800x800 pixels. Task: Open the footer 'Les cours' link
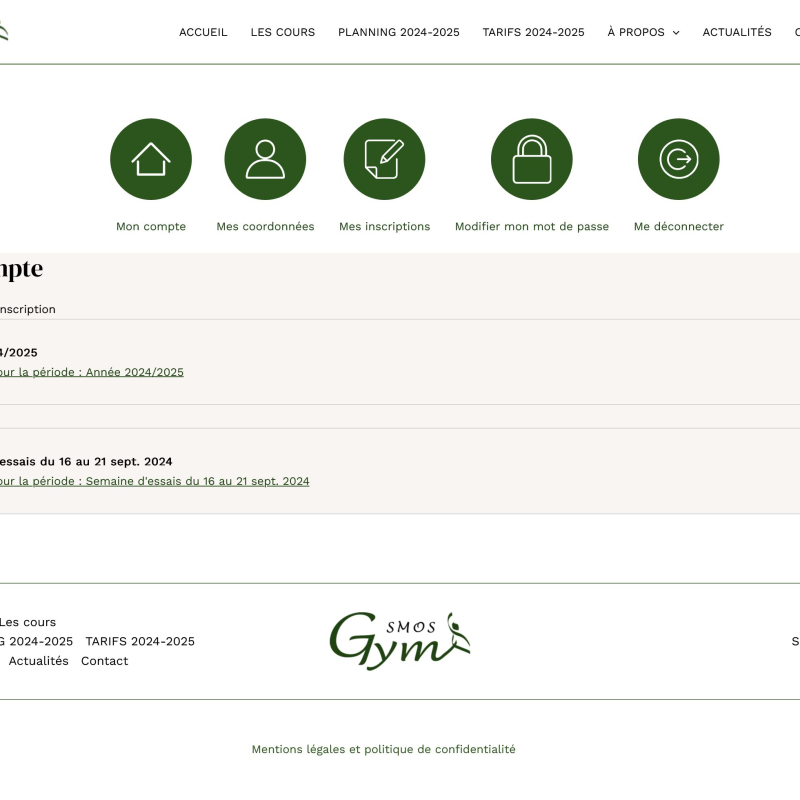pyautogui.click(x=28, y=622)
